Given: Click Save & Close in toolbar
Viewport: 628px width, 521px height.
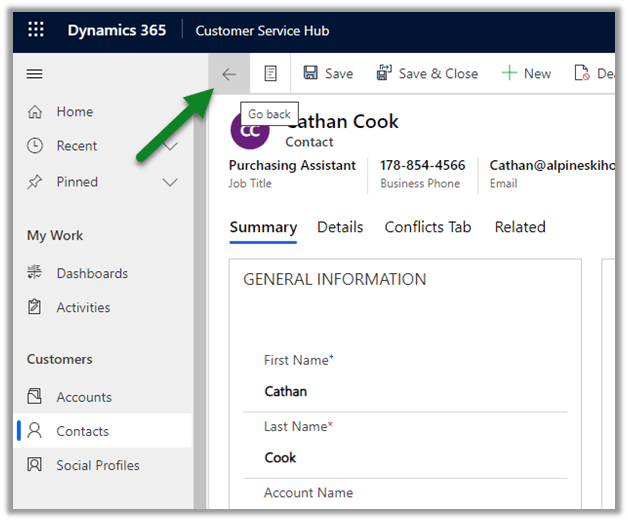Looking at the screenshot, I should [427, 74].
